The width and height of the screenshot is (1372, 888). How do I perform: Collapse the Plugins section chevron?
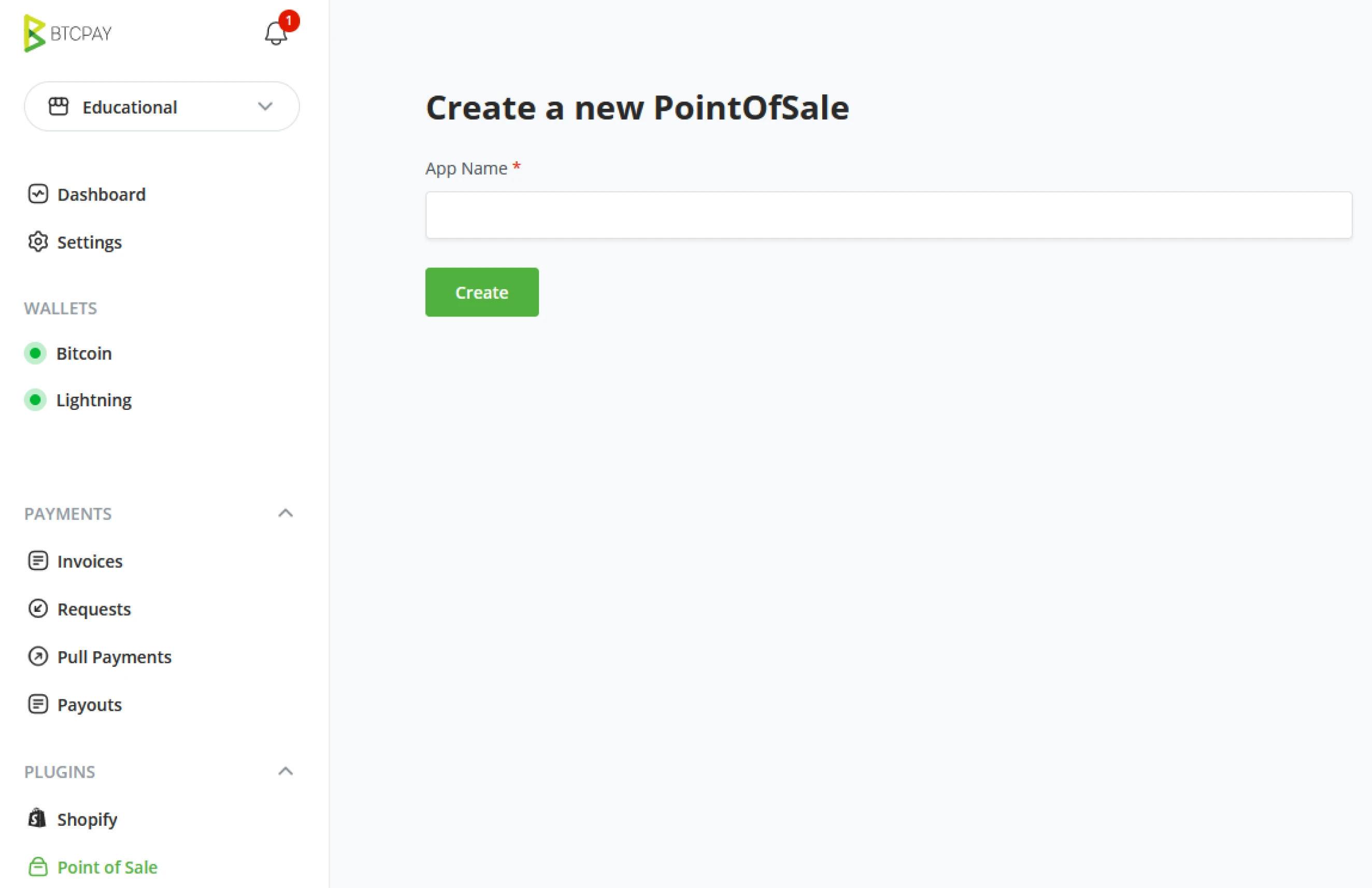coord(285,771)
